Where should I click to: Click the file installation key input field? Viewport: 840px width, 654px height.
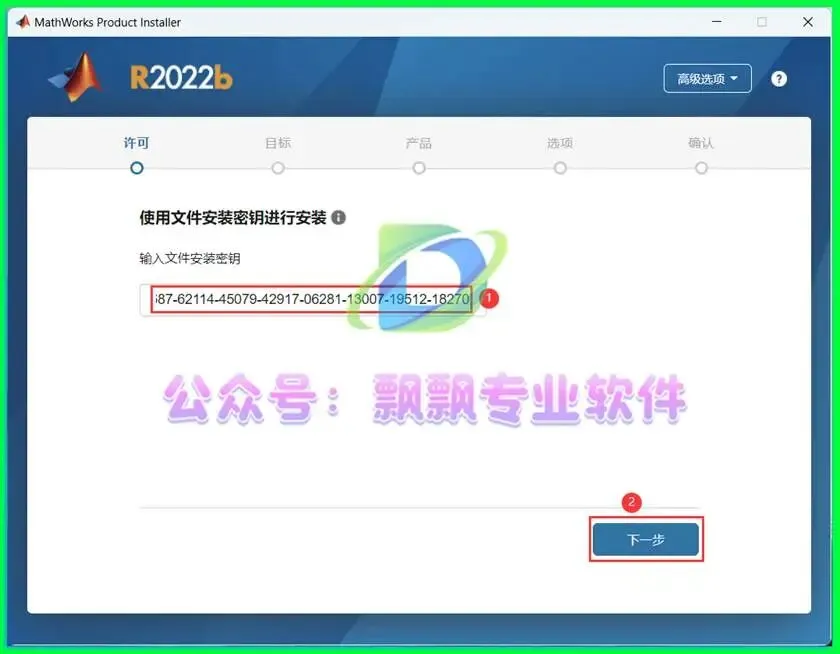(x=313, y=300)
